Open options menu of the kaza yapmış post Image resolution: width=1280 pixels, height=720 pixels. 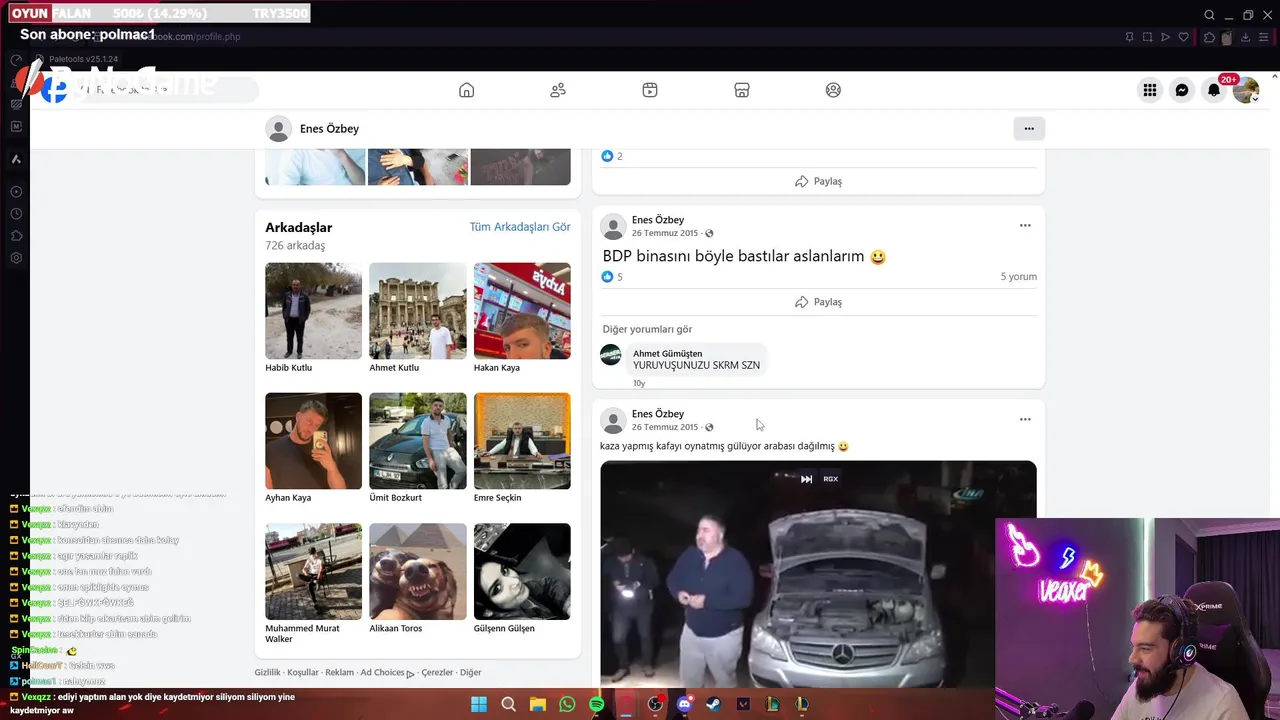click(x=1025, y=420)
